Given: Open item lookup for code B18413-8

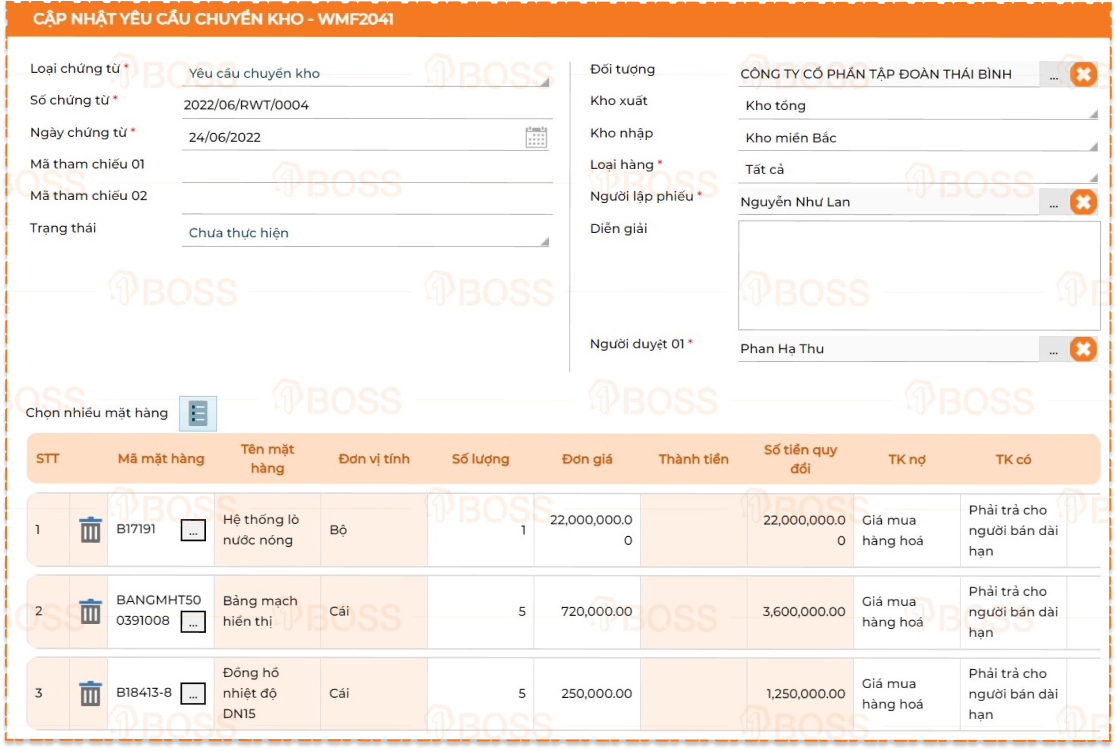Looking at the screenshot, I should [193, 693].
